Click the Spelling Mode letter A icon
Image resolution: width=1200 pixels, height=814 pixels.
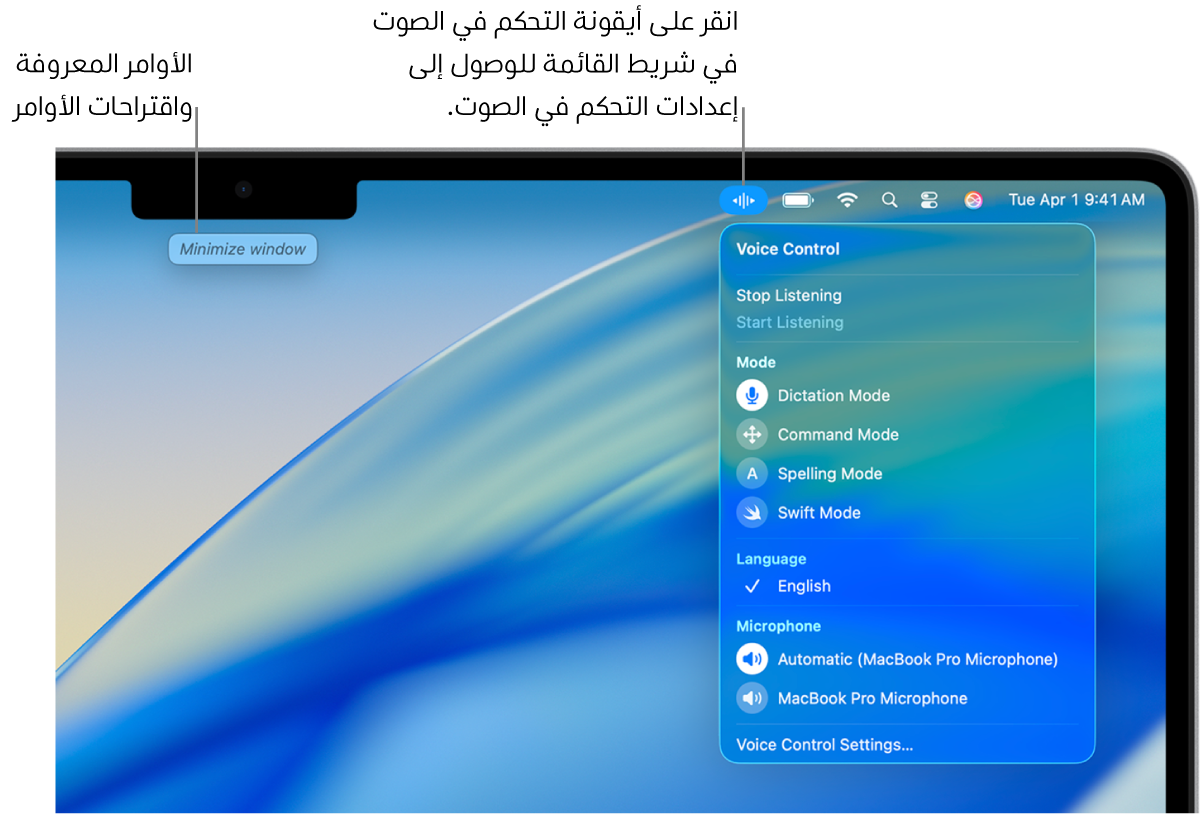tap(752, 473)
